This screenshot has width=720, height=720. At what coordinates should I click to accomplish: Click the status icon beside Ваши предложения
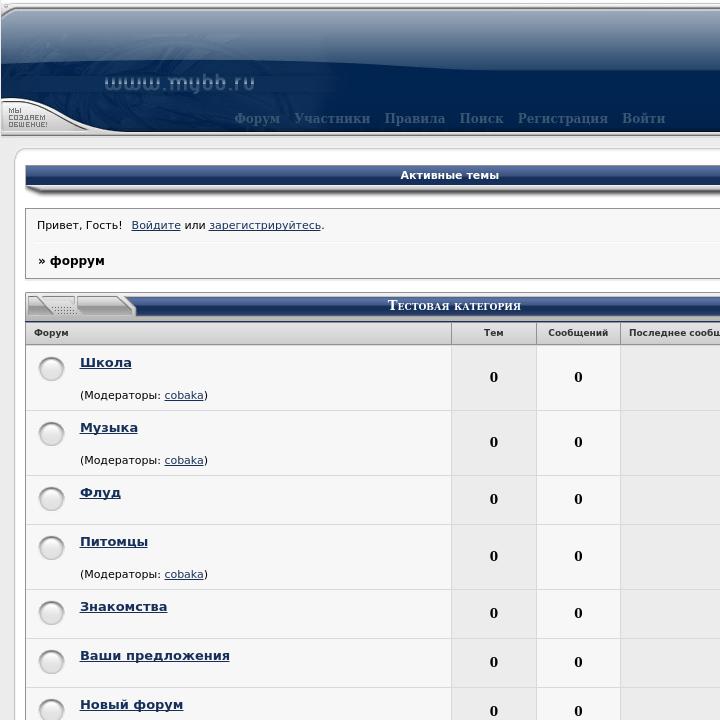(51, 662)
